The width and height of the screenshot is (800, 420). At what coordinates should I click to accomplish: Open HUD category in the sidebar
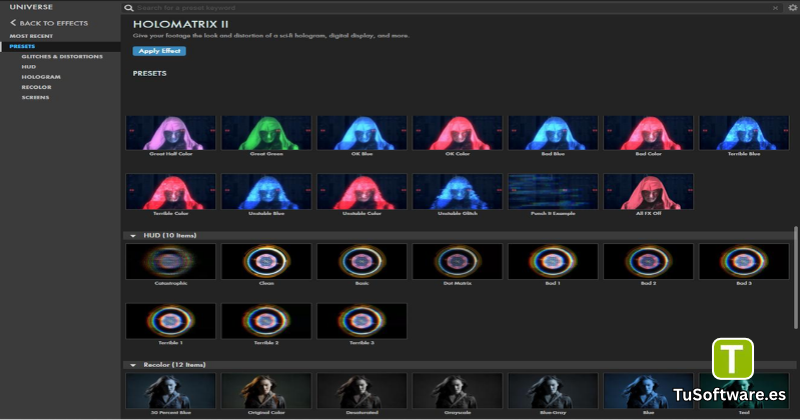pyautogui.click(x=29, y=67)
